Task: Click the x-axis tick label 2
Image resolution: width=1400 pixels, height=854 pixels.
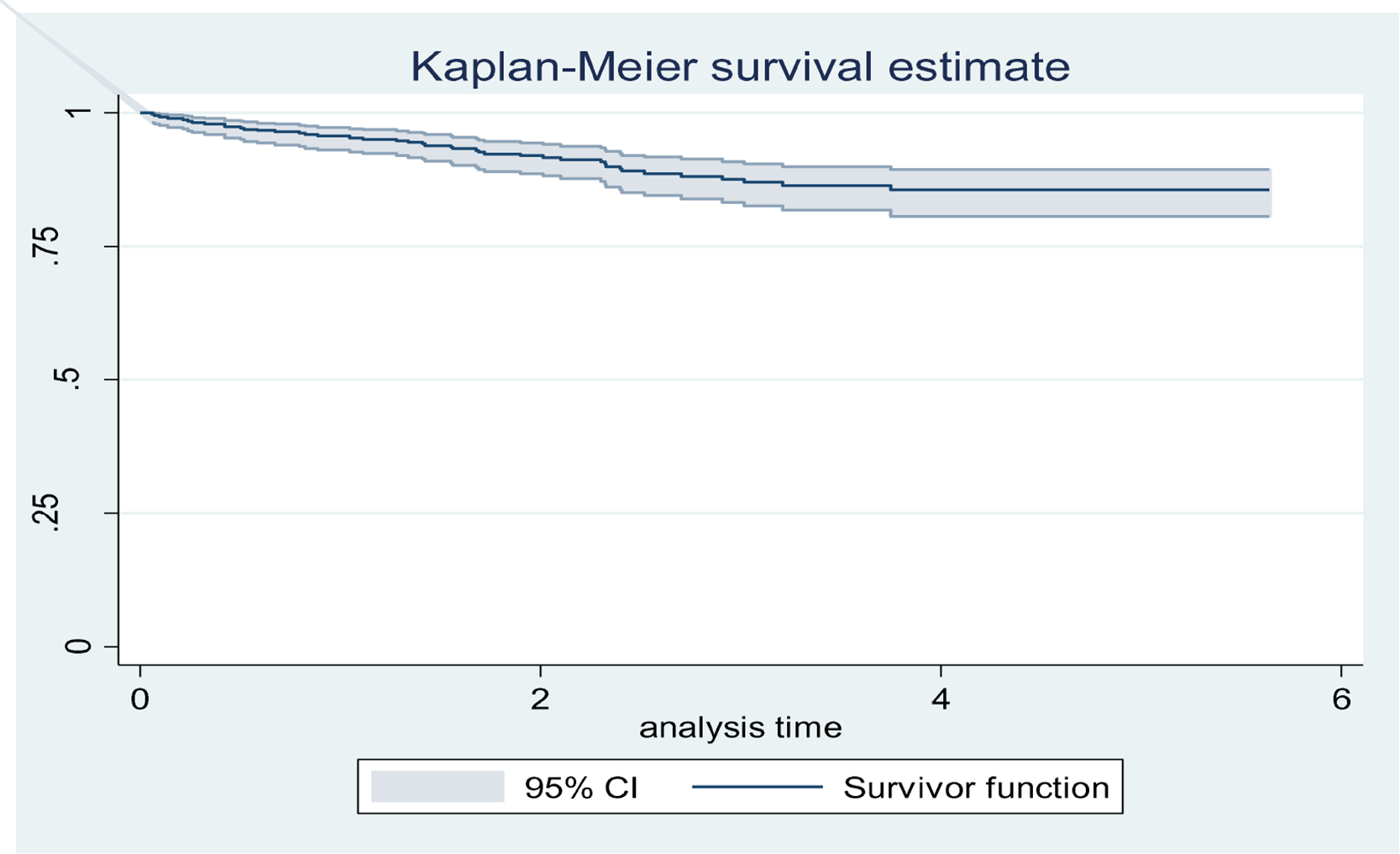Action: tap(540, 699)
